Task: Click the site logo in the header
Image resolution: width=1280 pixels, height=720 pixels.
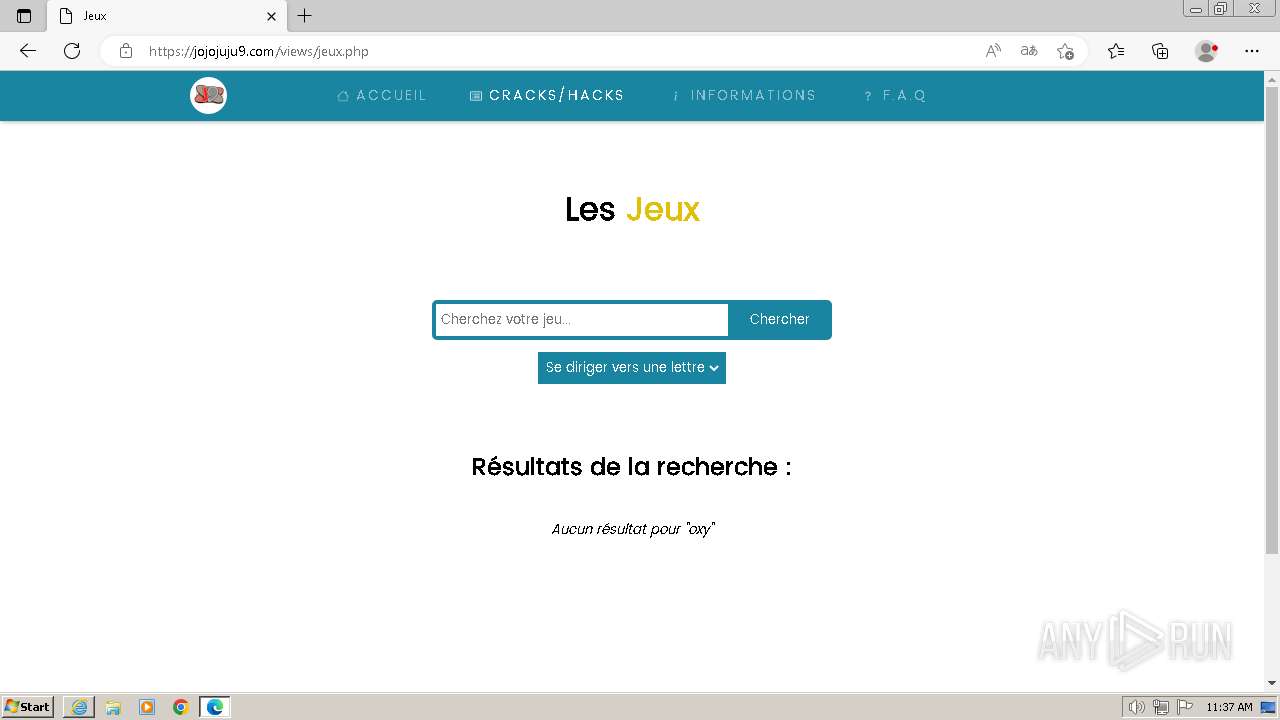Action: point(208,96)
